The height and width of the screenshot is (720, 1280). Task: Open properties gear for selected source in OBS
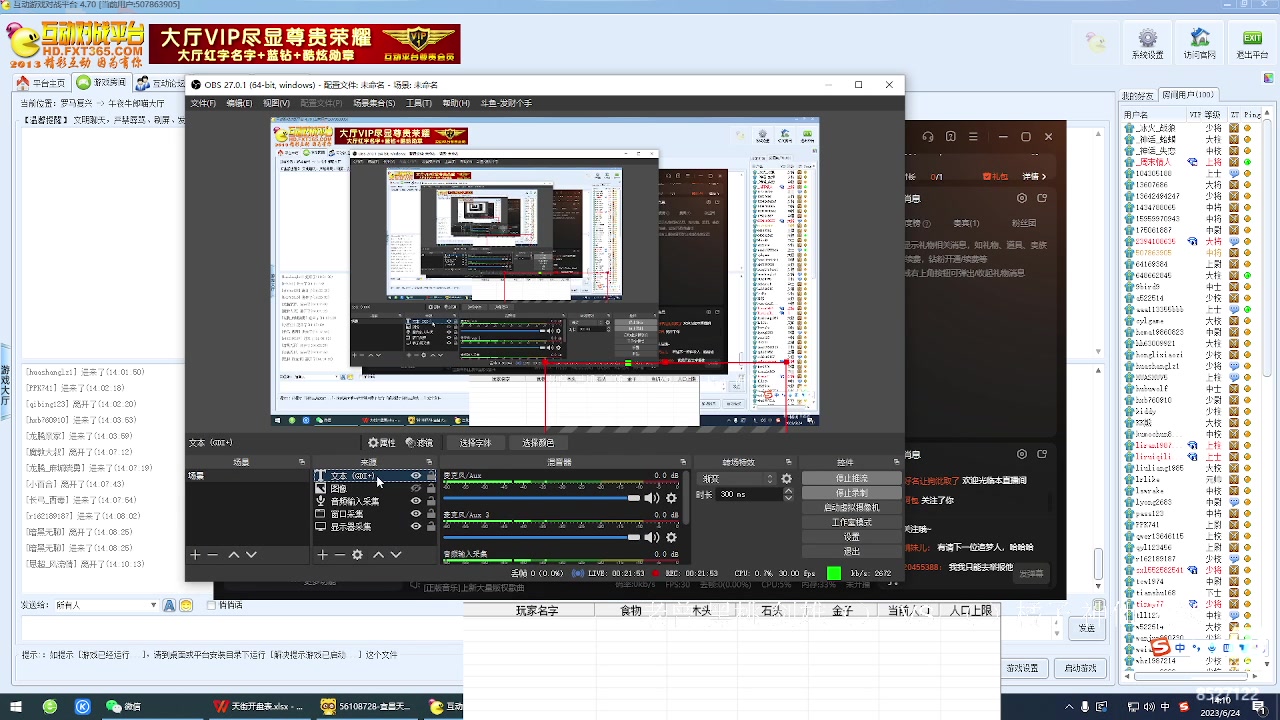(x=381, y=443)
